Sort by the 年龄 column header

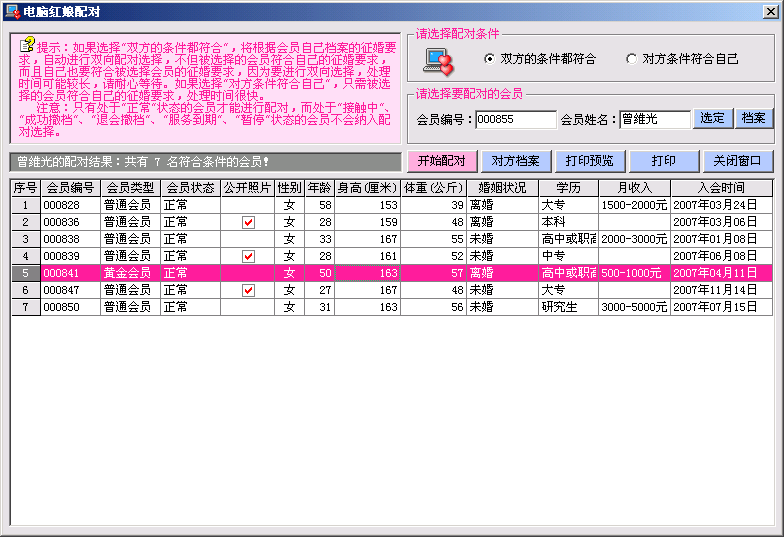319,187
